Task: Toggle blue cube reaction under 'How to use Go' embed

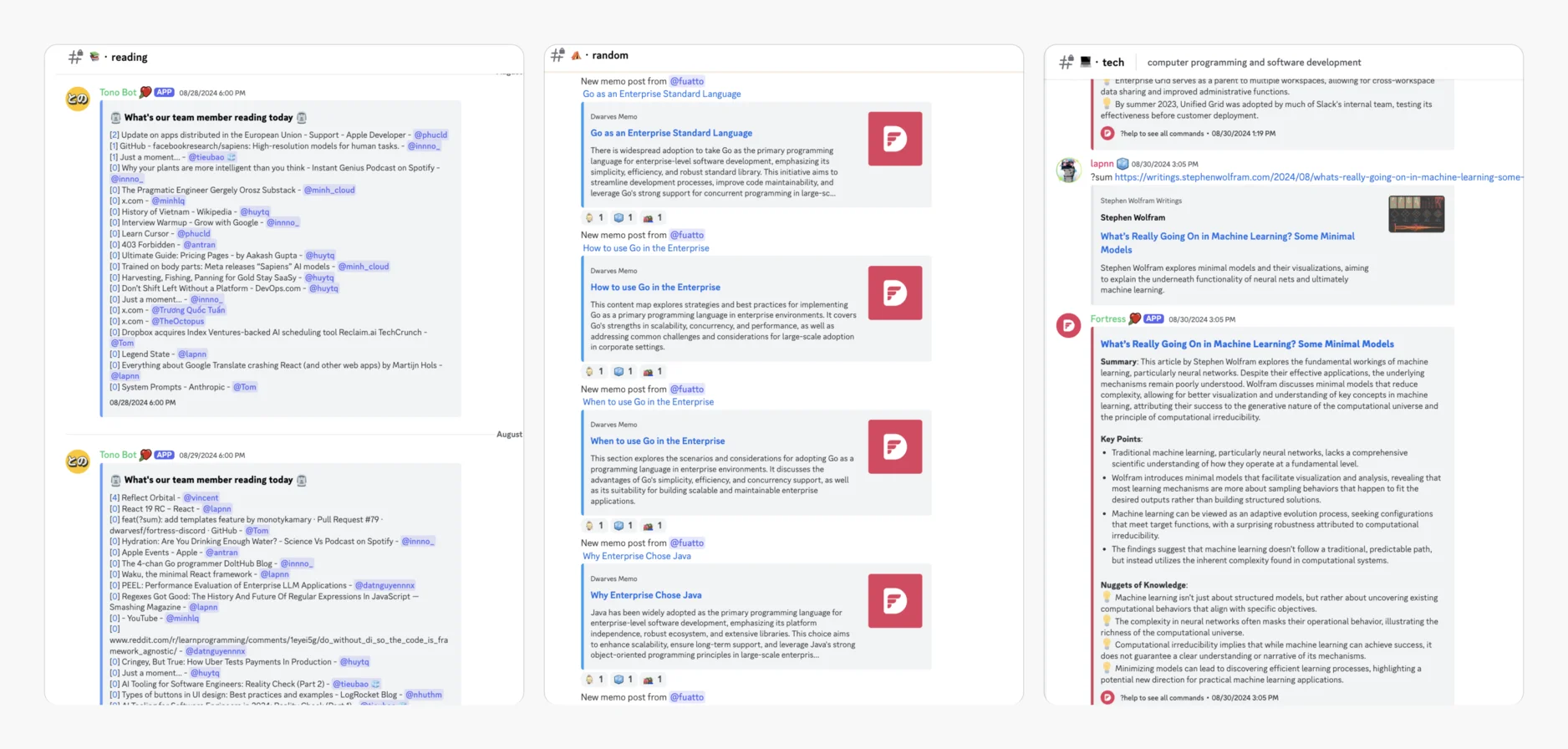Action: point(624,371)
